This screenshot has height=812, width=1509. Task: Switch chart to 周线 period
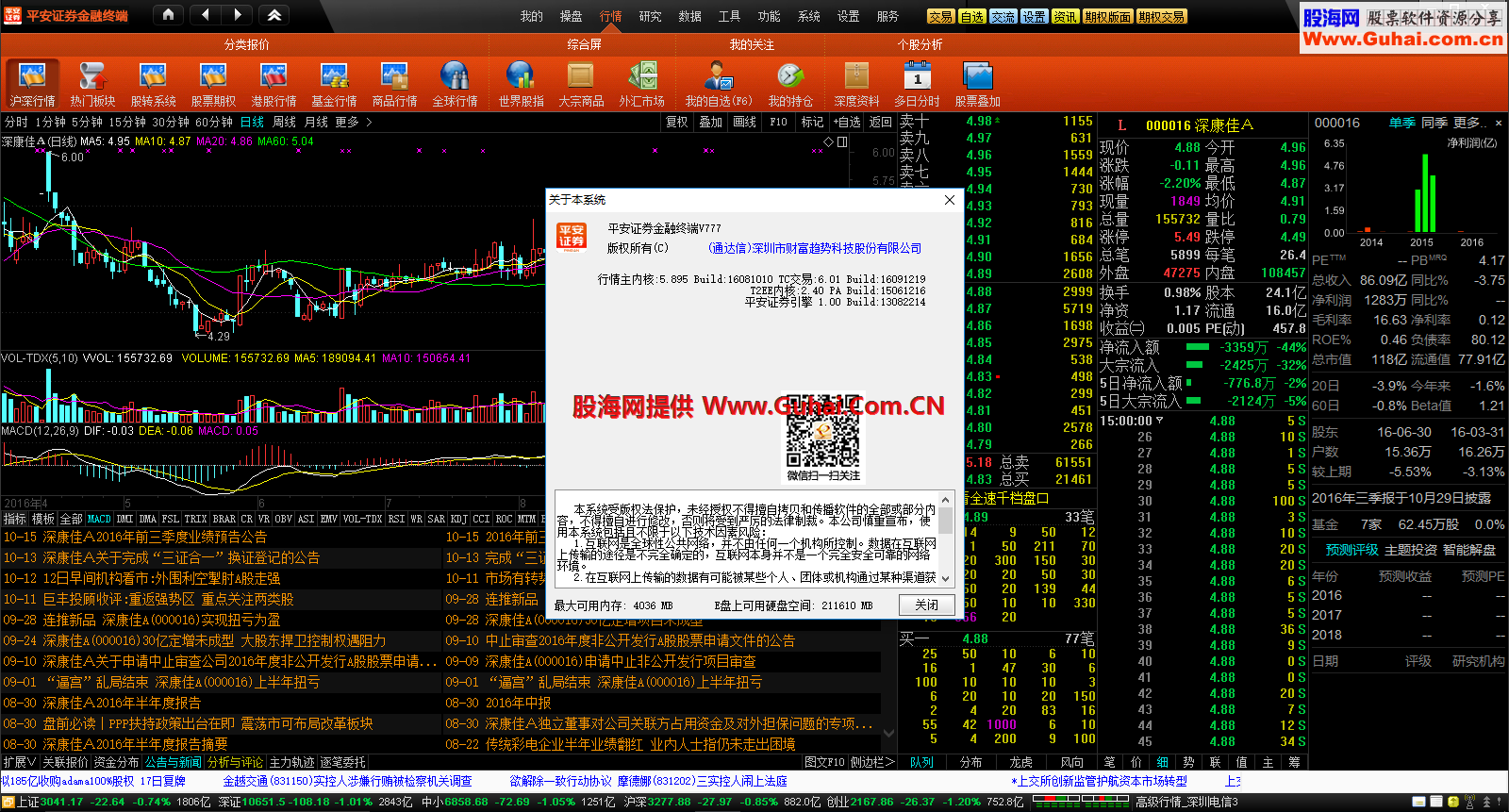(285, 122)
